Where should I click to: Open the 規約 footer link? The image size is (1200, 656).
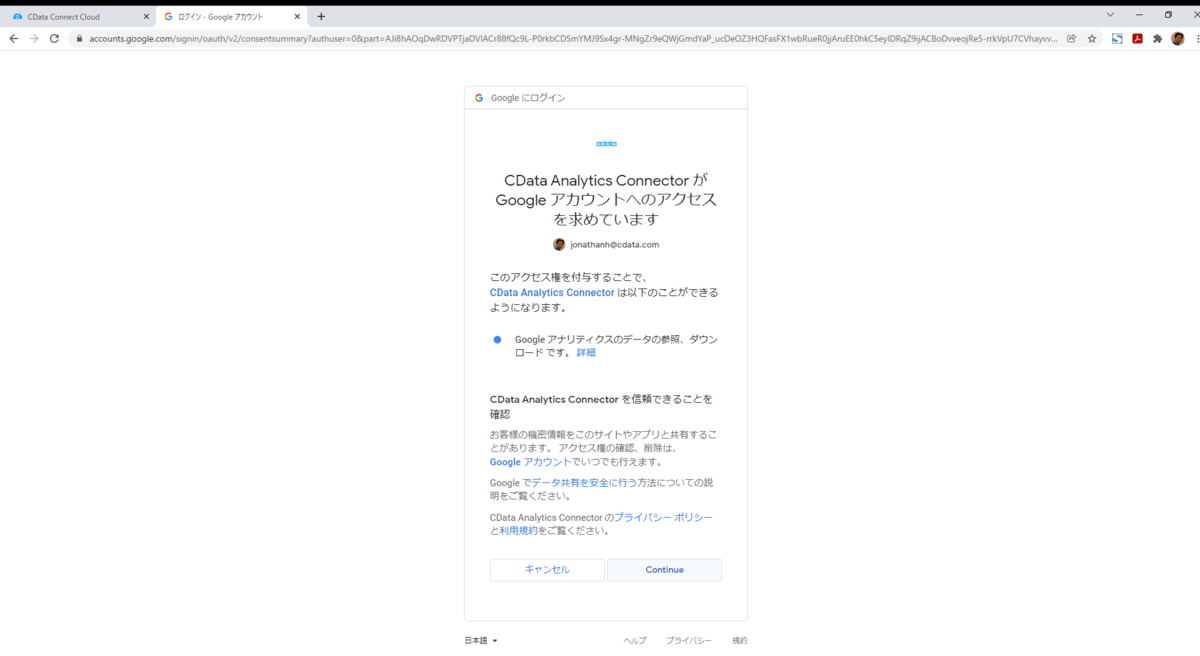coord(739,640)
